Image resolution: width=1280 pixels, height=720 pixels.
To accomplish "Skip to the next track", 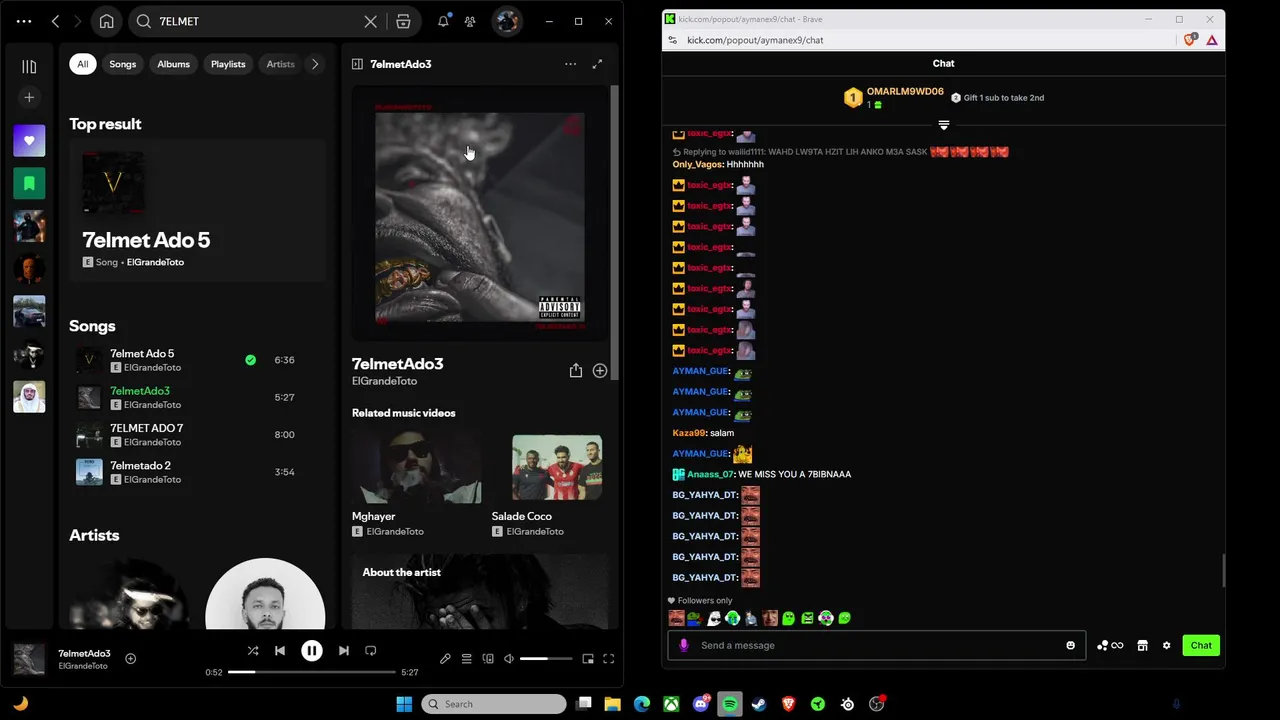I will [344, 651].
